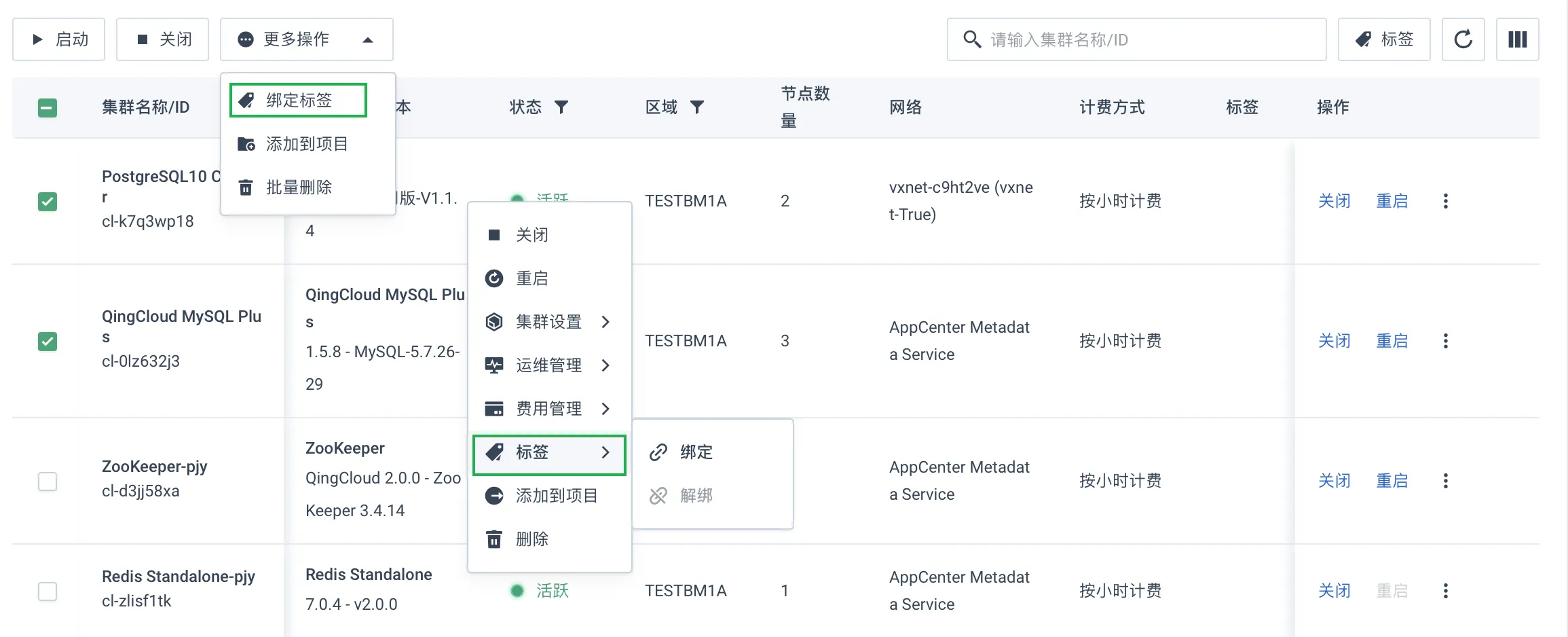Click the 节点数量 column header
This screenshot has width=1568, height=637.
(x=805, y=107)
